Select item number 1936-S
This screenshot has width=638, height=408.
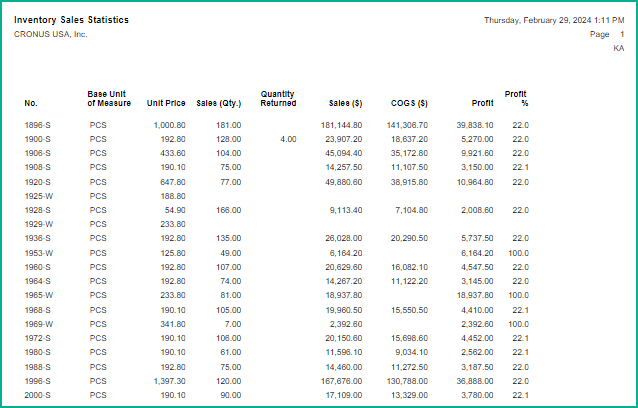point(37,238)
